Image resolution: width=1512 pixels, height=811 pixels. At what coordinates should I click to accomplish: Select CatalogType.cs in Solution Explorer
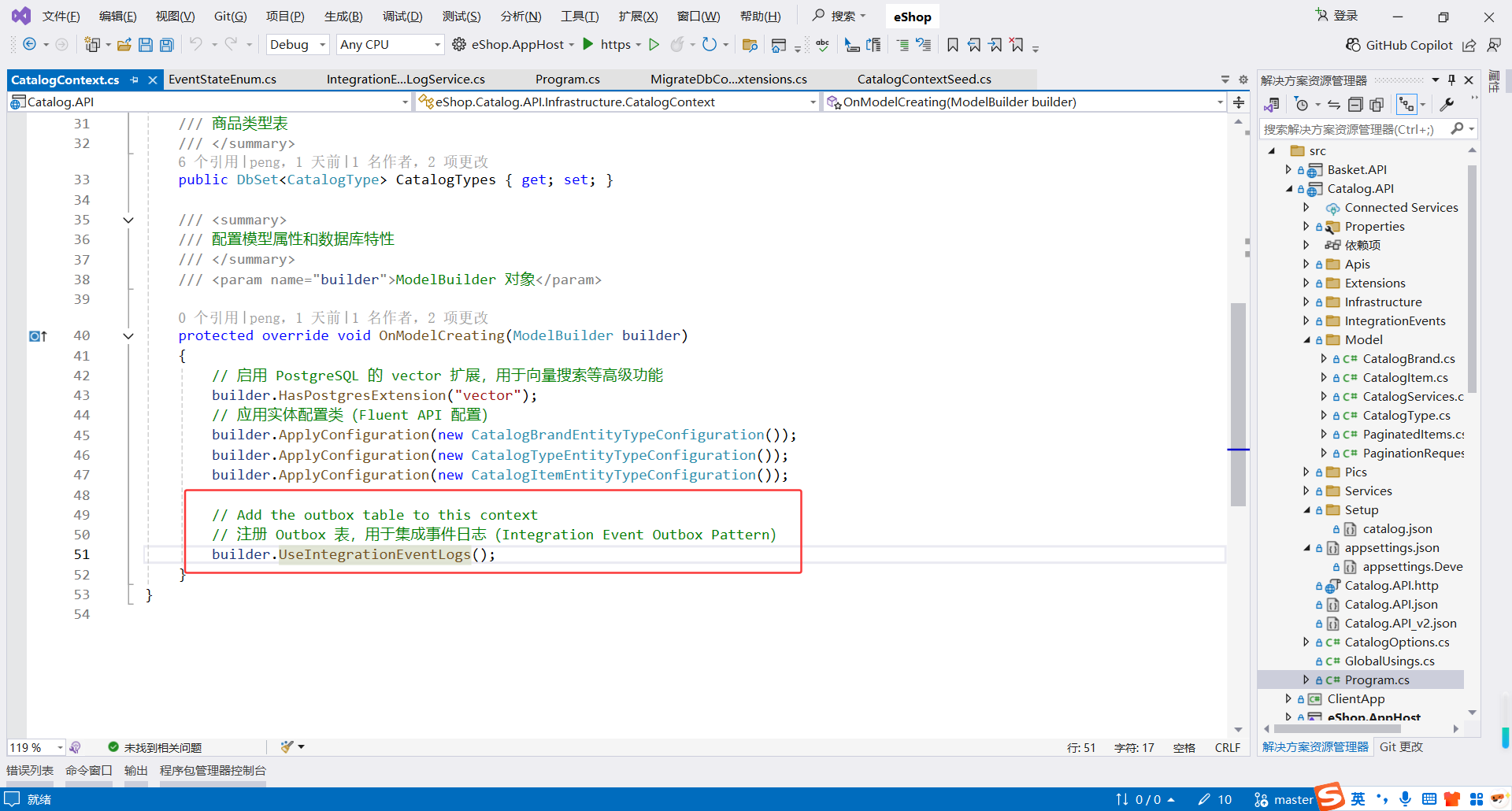[1400, 415]
